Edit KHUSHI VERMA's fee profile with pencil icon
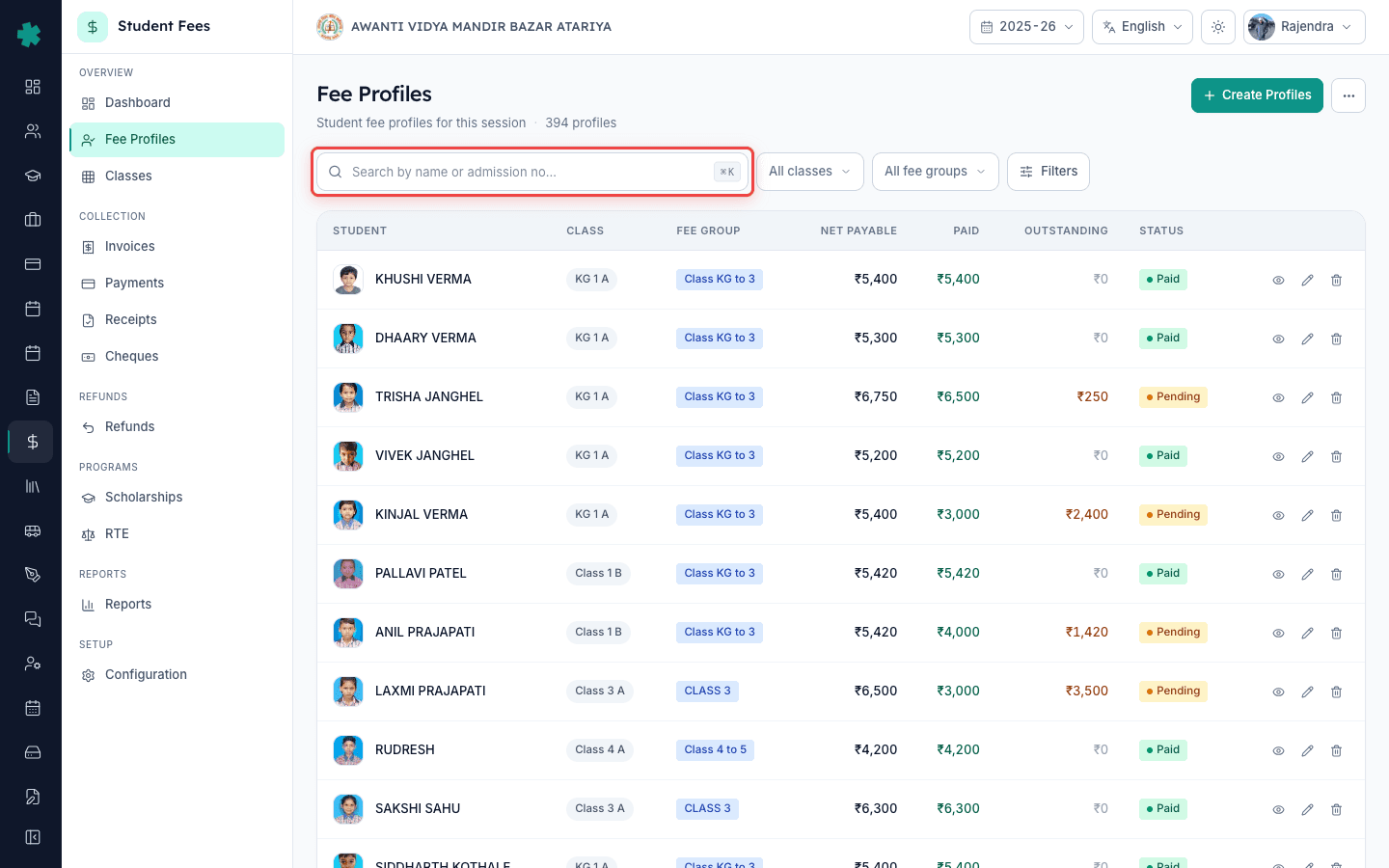Screen dimensions: 1389x868 tap(1307, 280)
